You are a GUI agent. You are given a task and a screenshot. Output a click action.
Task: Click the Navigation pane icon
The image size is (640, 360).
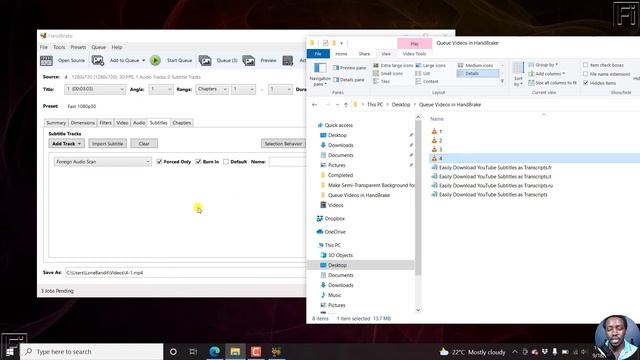pyautogui.click(x=320, y=68)
